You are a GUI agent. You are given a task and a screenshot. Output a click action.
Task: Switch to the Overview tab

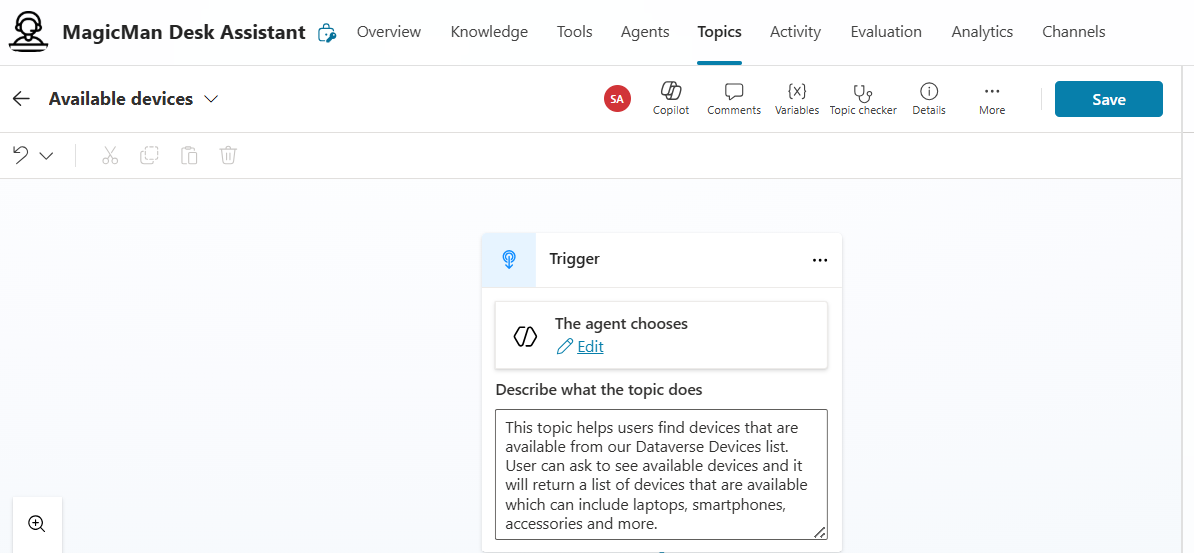(x=388, y=32)
